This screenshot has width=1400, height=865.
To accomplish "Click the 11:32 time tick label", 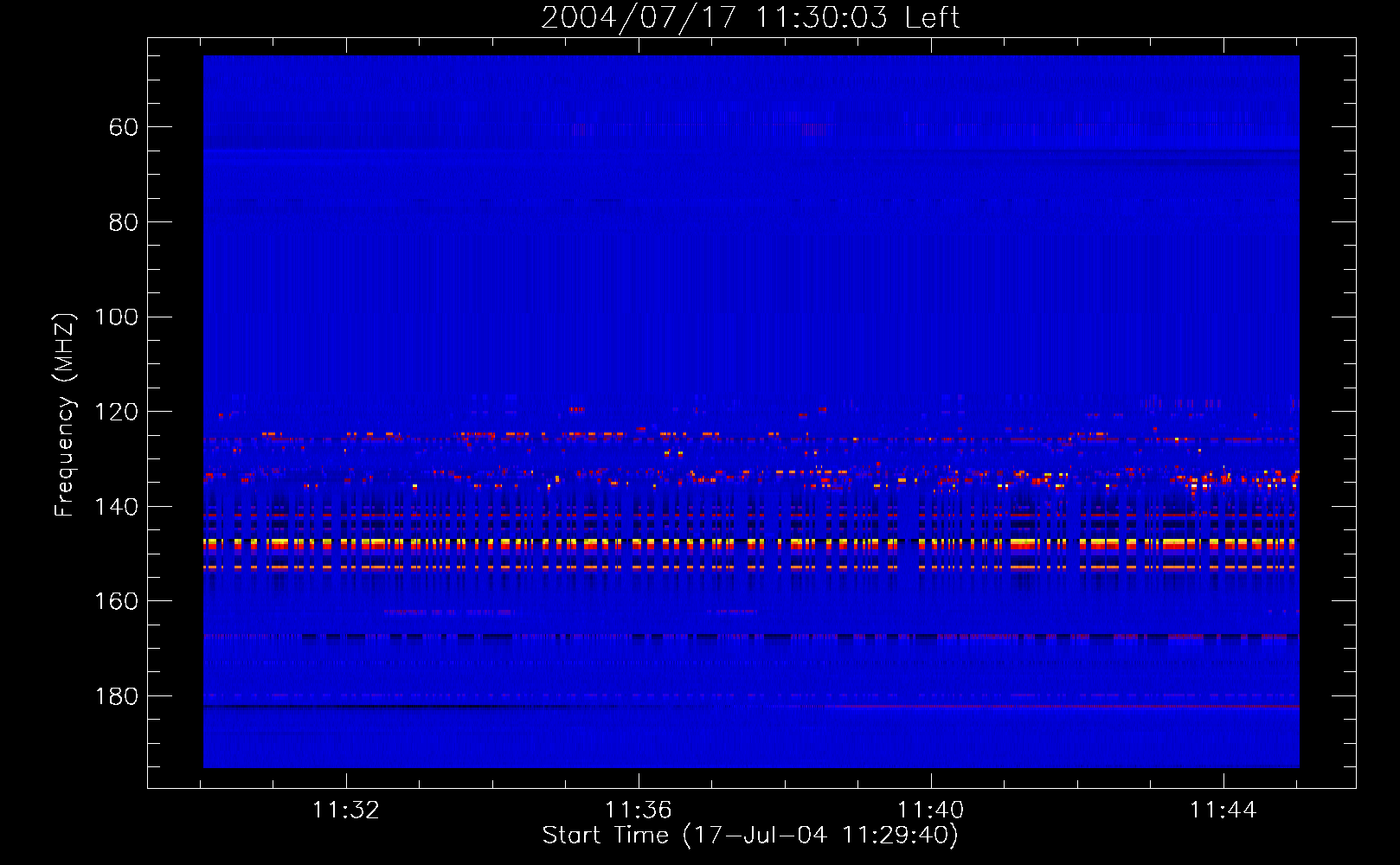I will click(346, 811).
